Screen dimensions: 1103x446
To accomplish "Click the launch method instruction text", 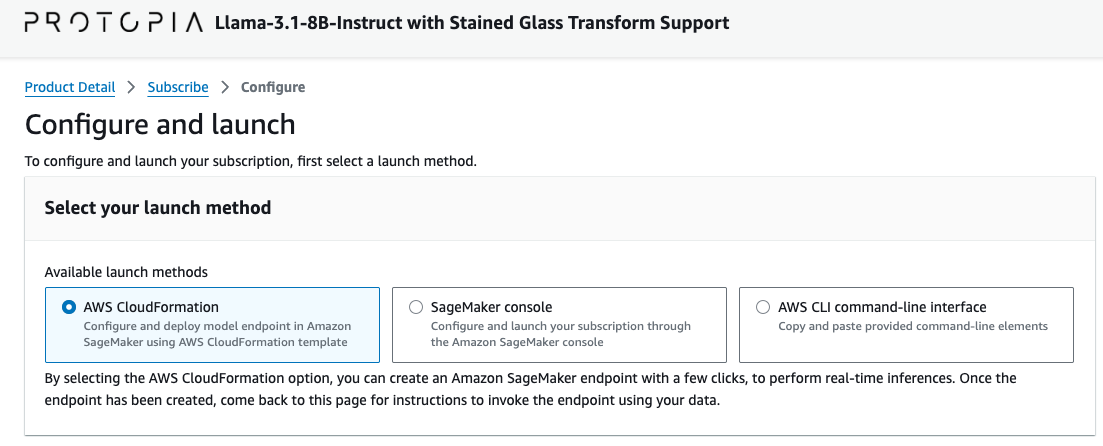I will point(250,161).
